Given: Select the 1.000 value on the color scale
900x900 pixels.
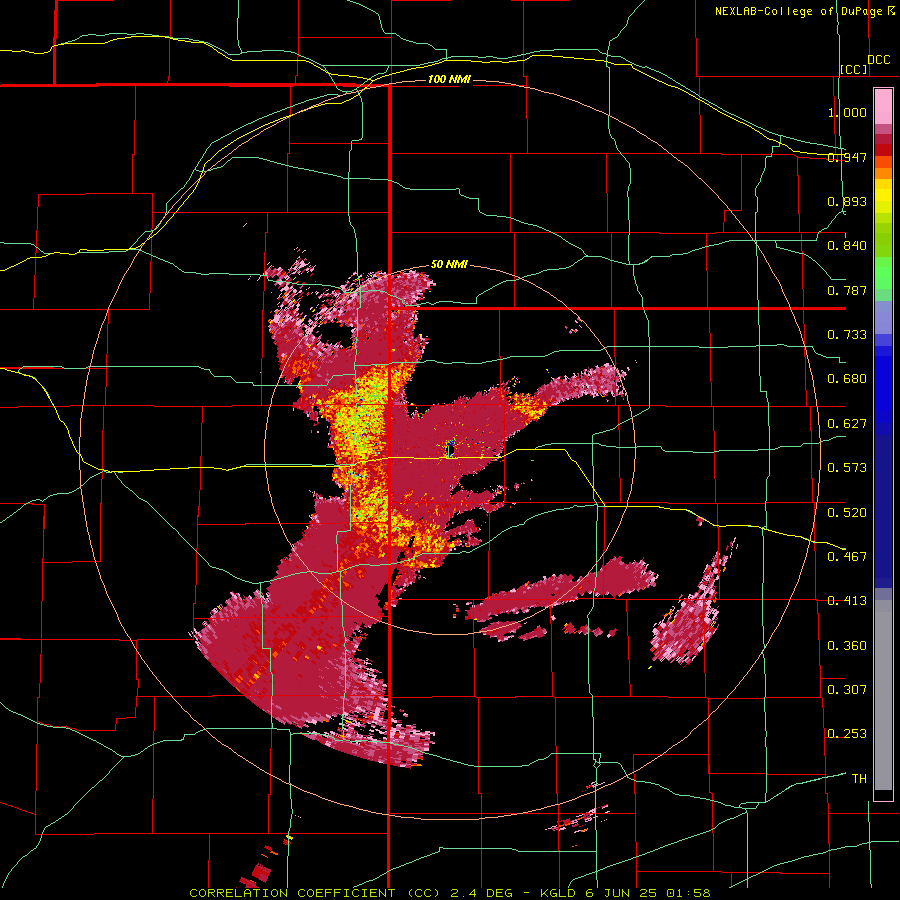Looking at the screenshot, I should point(847,112).
